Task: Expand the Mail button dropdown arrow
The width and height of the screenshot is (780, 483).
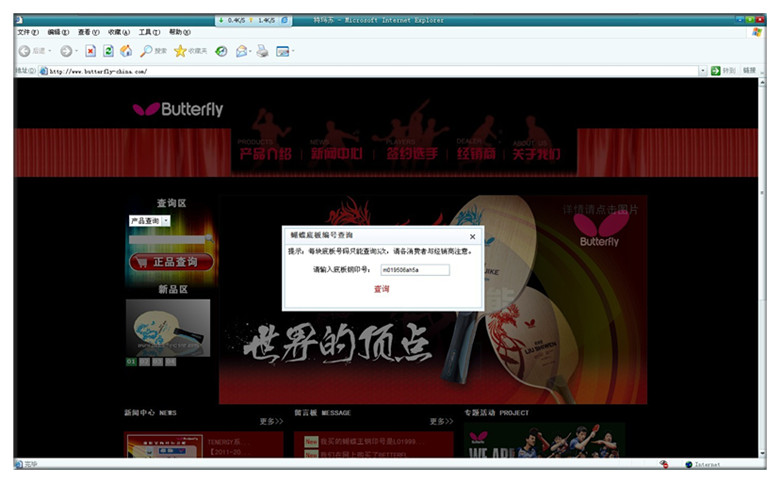Action: (x=250, y=51)
